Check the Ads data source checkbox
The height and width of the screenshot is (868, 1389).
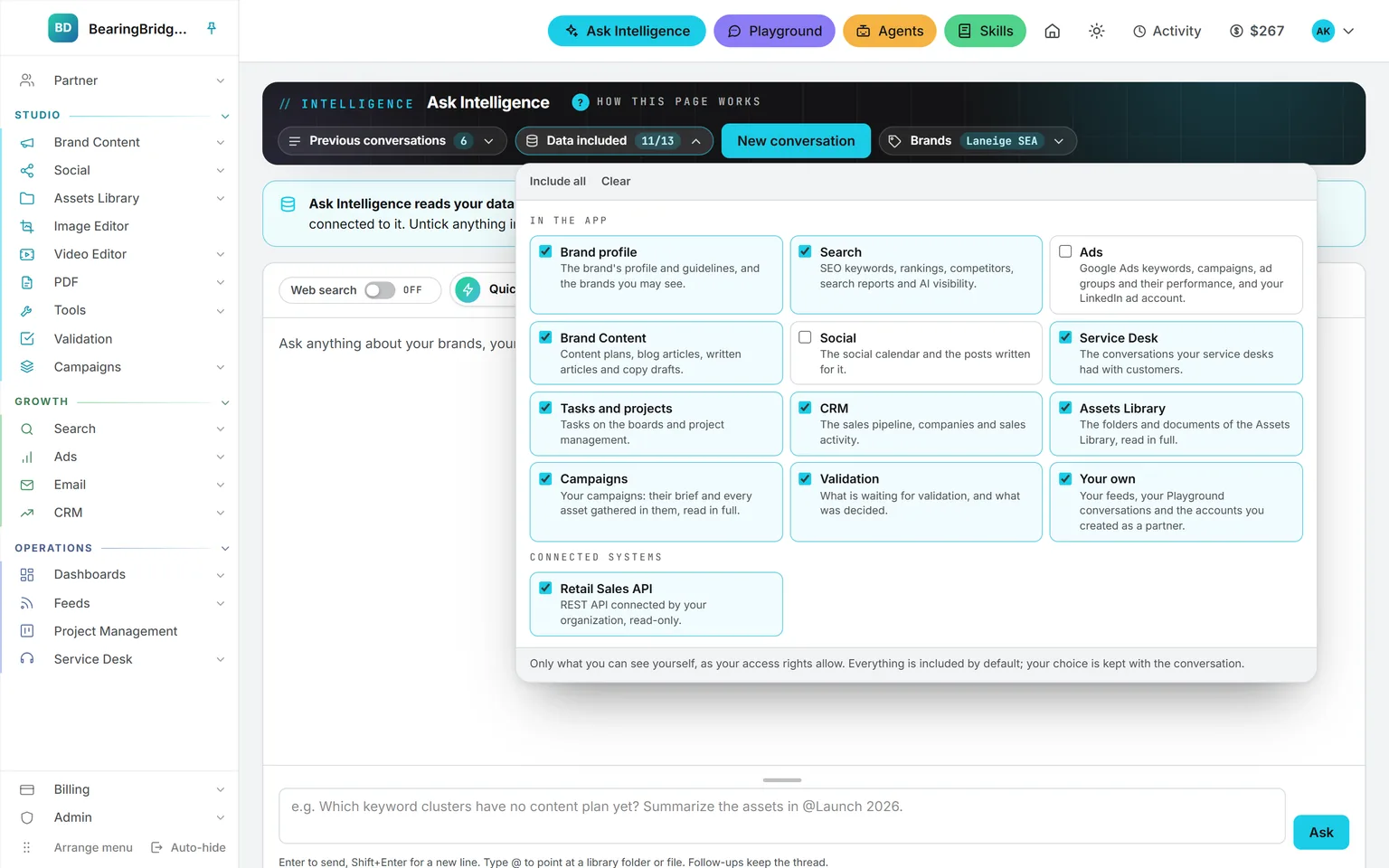1065,251
